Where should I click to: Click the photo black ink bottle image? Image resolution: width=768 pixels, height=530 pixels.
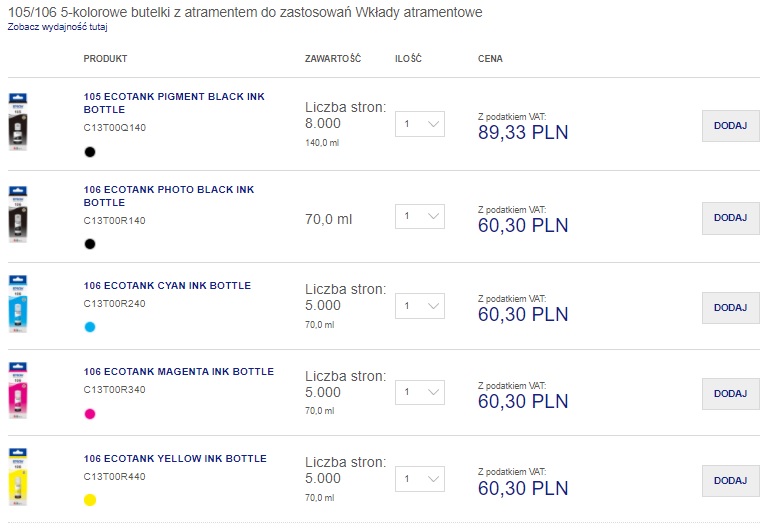pos(18,216)
